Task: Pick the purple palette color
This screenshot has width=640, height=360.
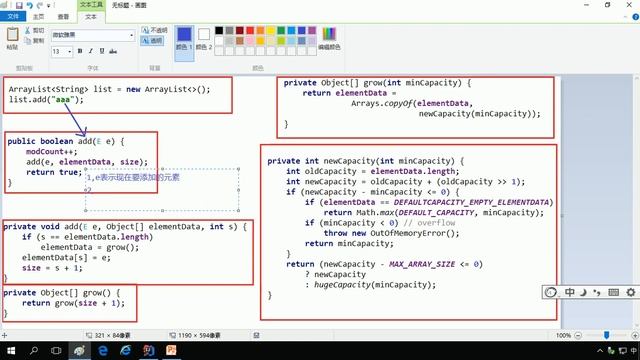Action: [312, 31]
